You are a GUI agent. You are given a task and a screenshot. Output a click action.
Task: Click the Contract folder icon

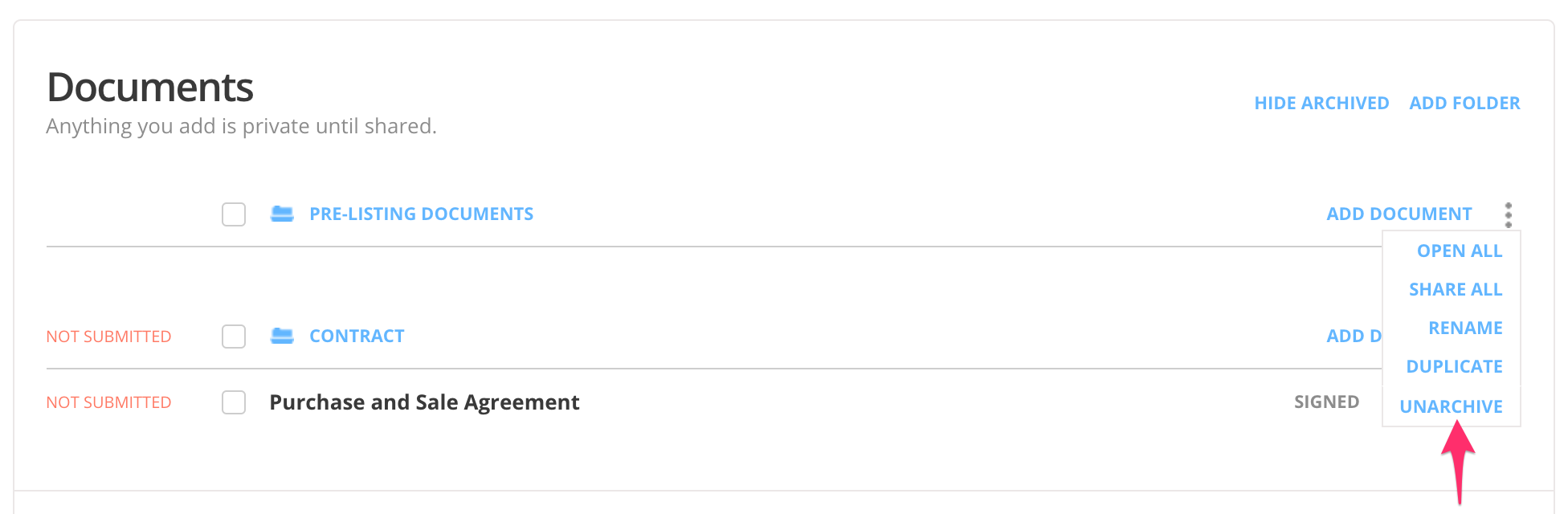tap(282, 336)
